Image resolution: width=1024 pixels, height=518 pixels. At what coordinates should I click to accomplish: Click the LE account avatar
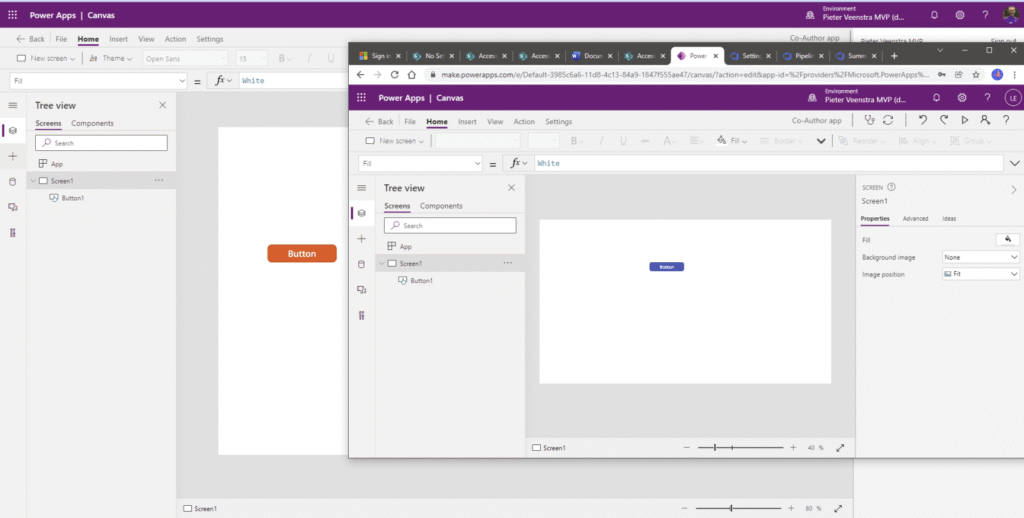point(1013,98)
